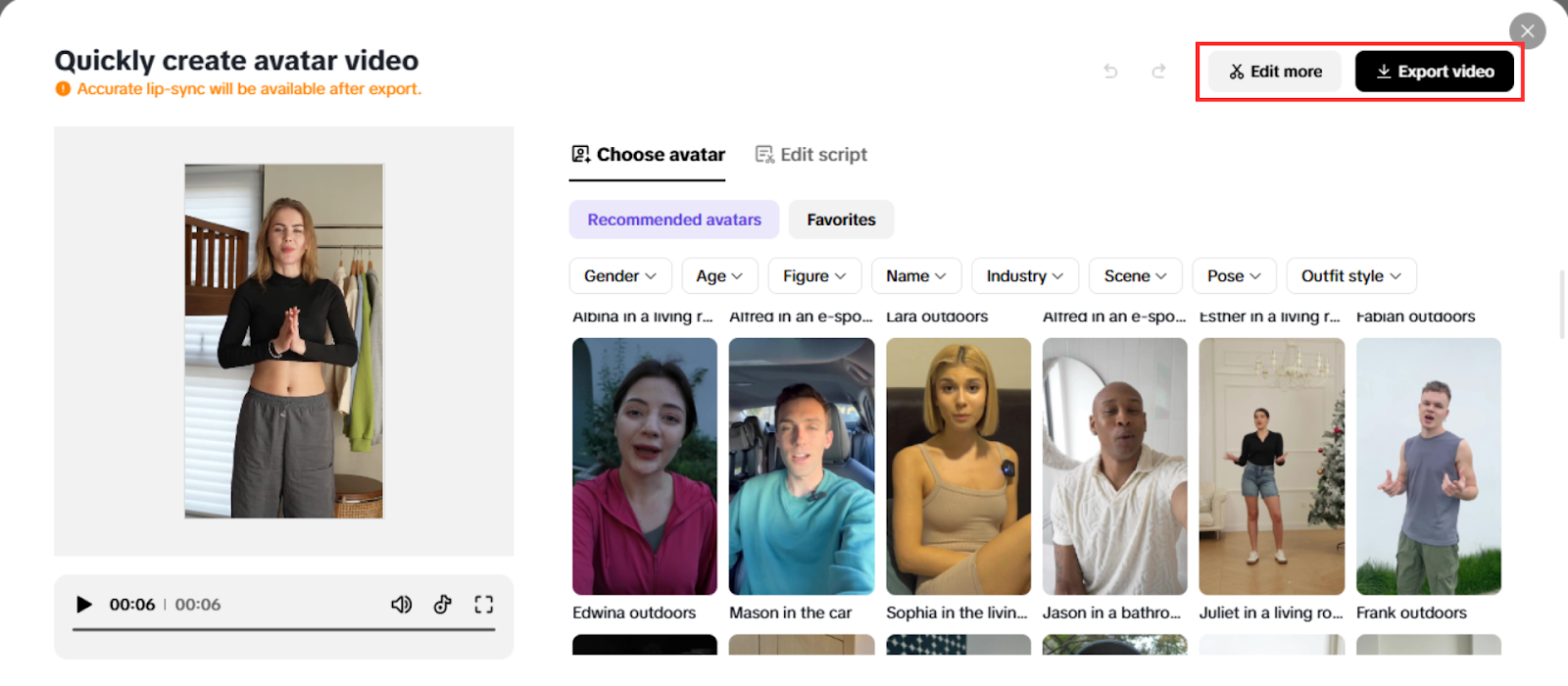Expand the Outfit style dropdown
The image size is (1568, 686).
pos(1350,276)
